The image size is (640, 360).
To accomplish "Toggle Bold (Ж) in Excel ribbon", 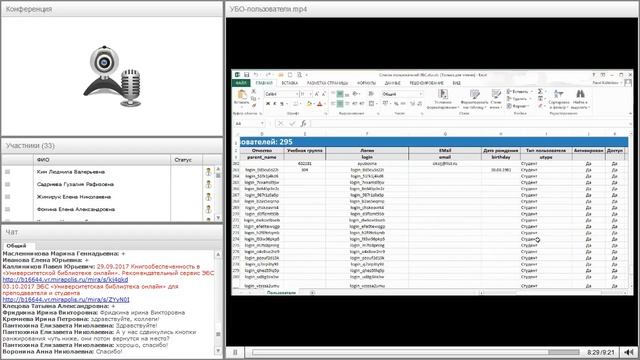I will coord(268,104).
